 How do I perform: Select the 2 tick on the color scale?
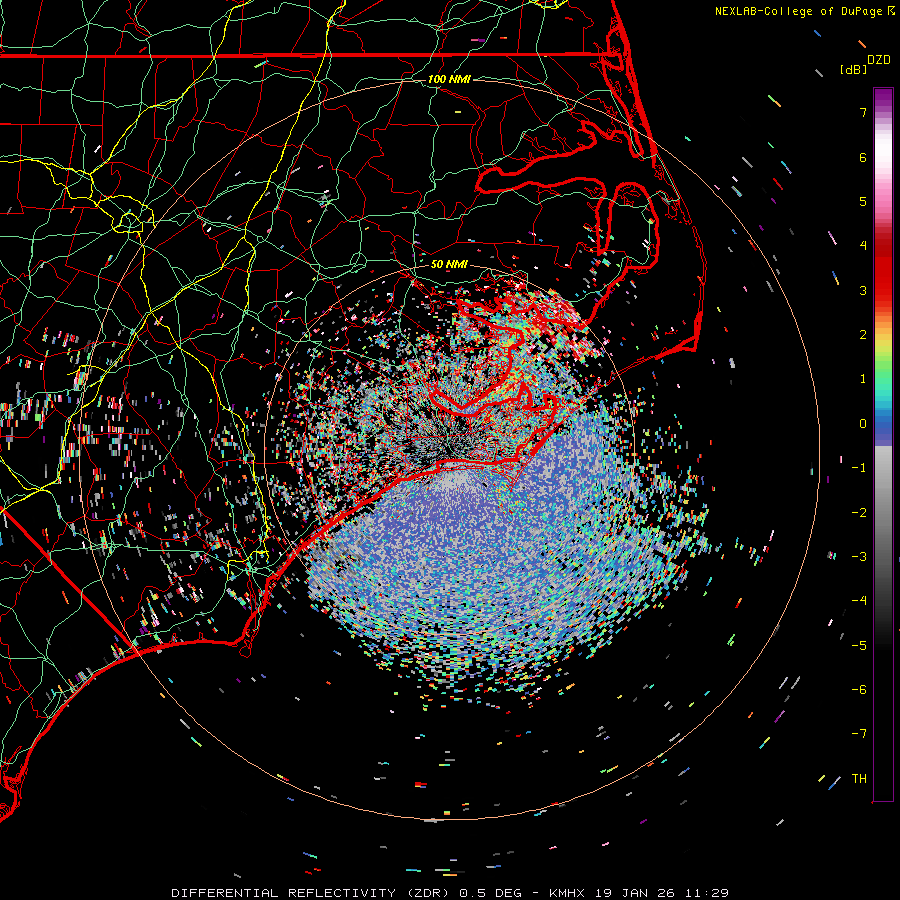tap(863, 335)
